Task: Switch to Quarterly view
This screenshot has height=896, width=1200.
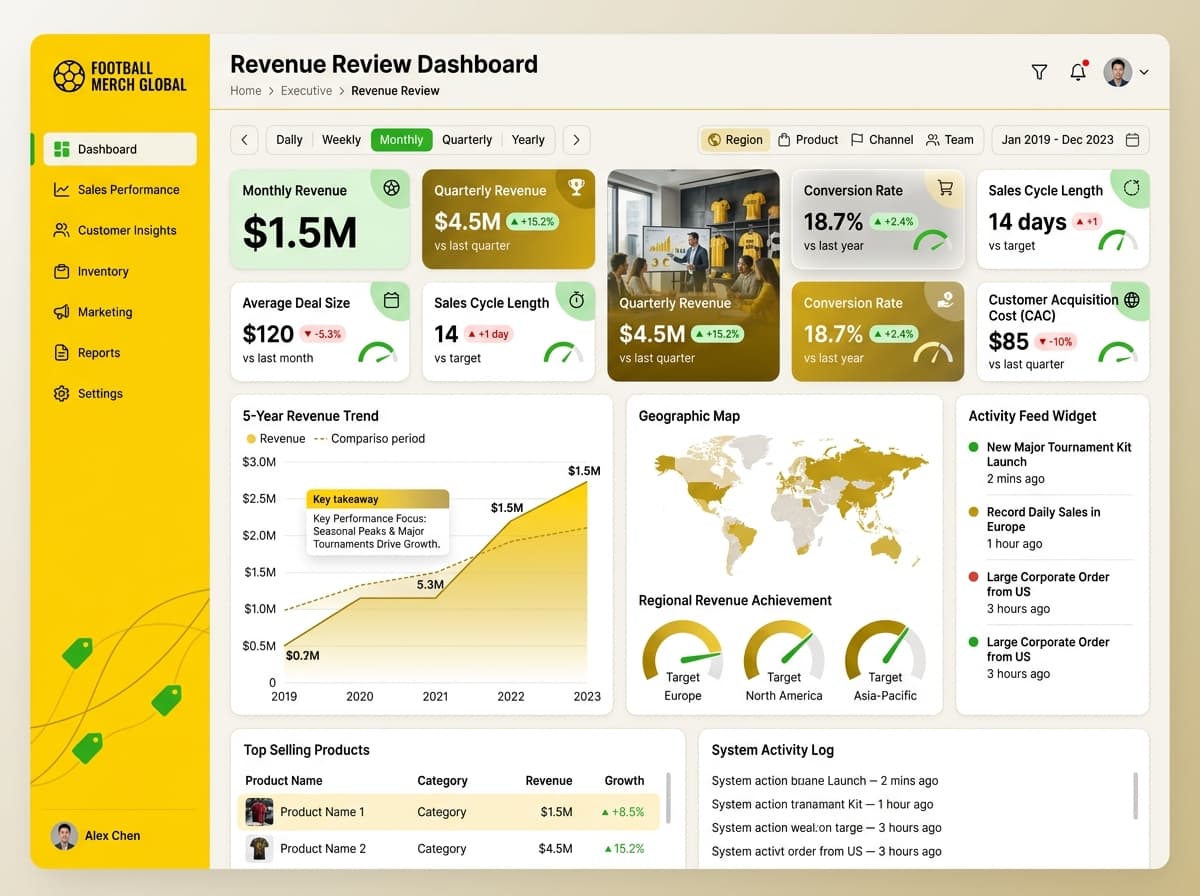Action: (x=467, y=140)
